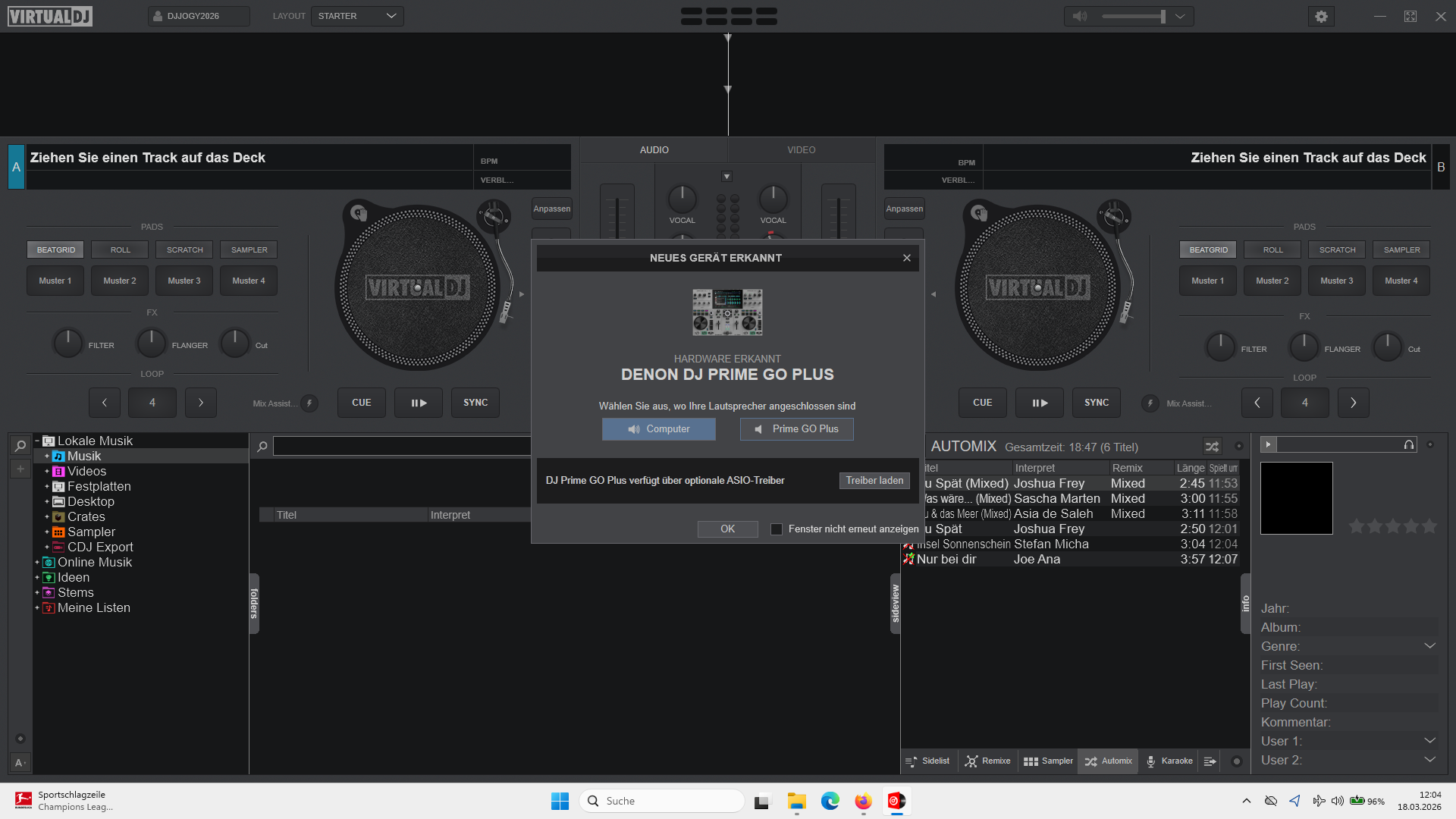1456x819 pixels.
Task: Click the Treiber laden button
Action: point(874,481)
